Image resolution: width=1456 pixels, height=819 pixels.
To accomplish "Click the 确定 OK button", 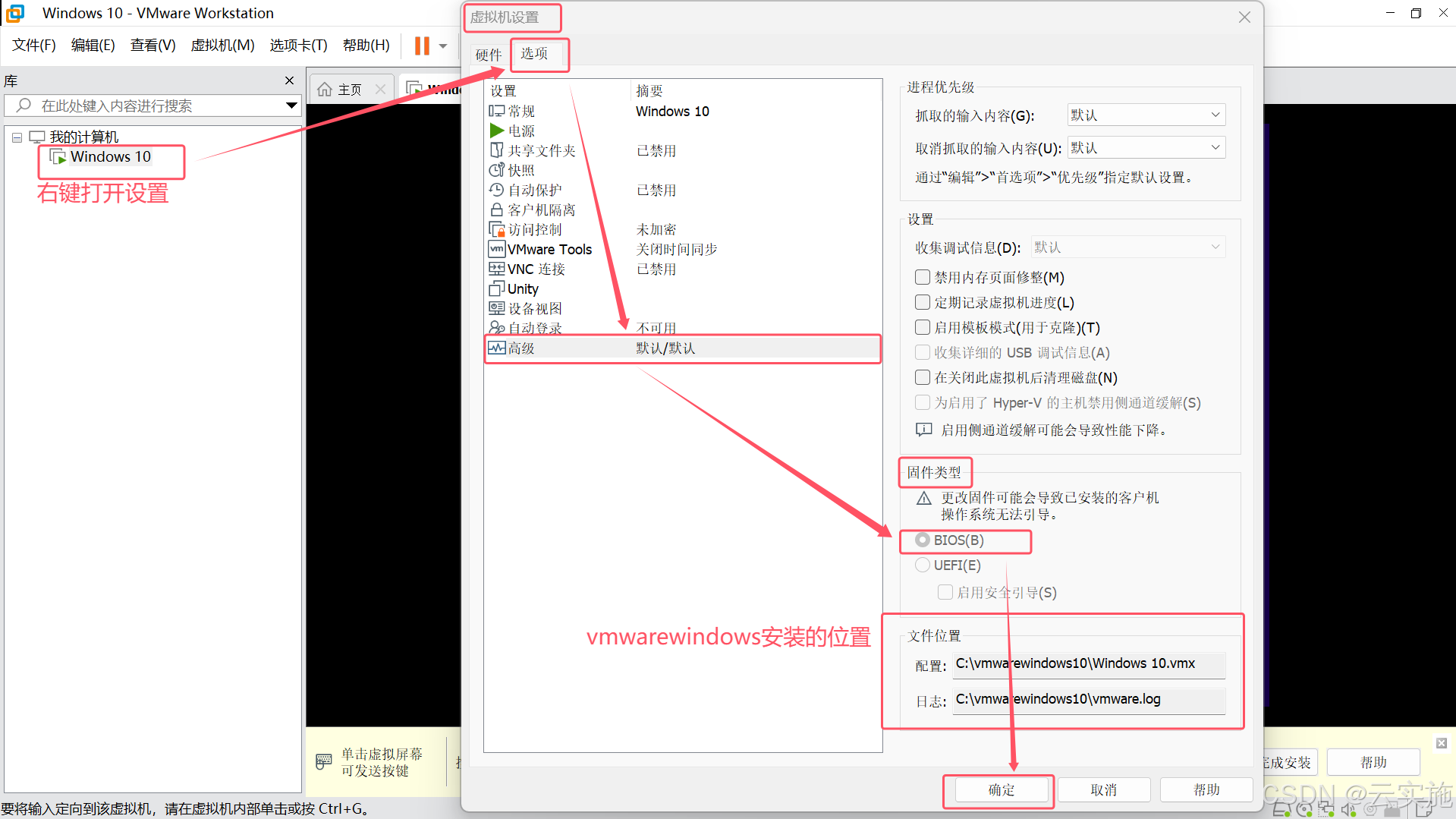I will click(x=1001, y=790).
